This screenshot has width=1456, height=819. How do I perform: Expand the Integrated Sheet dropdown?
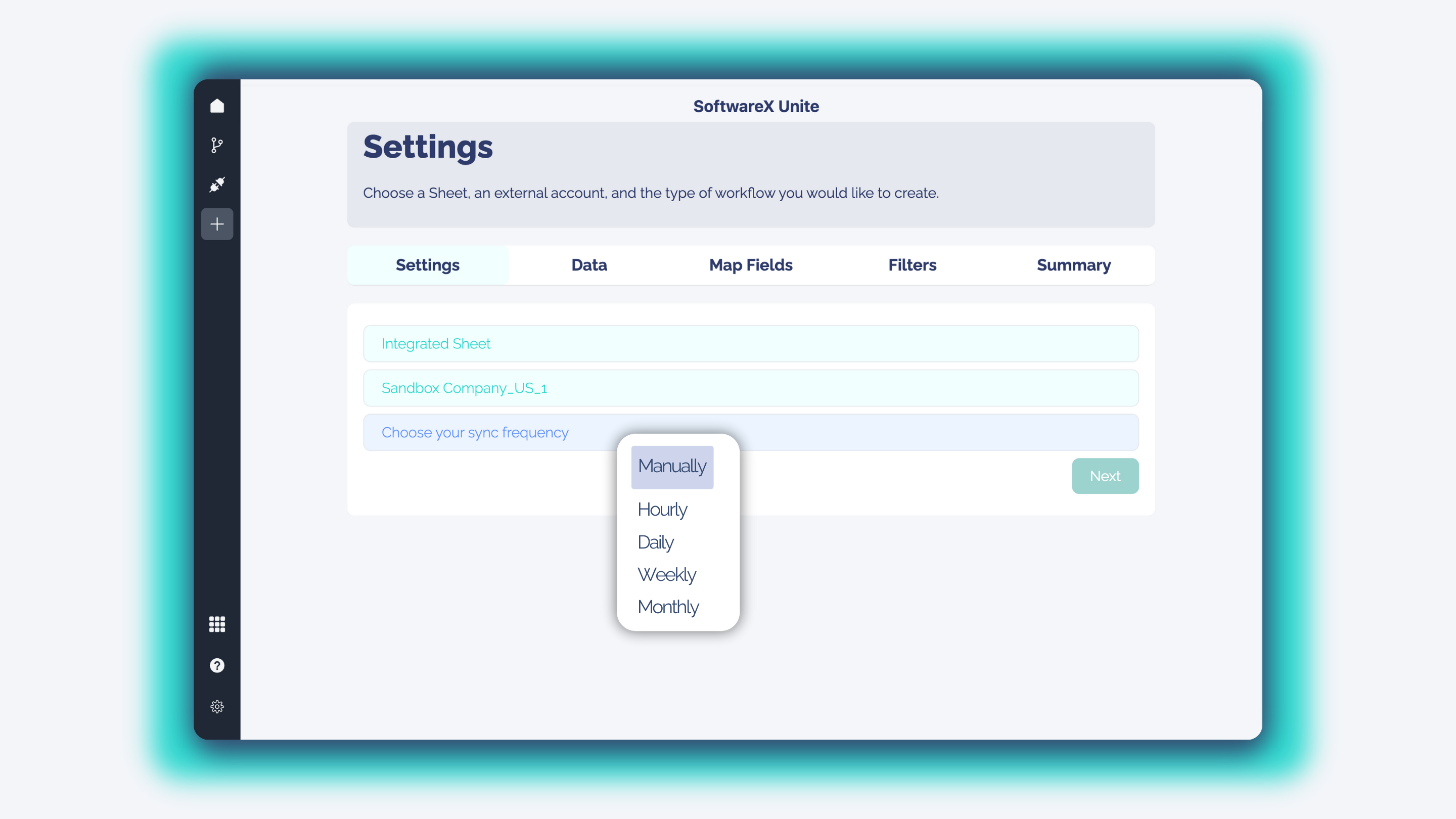[751, 344]
